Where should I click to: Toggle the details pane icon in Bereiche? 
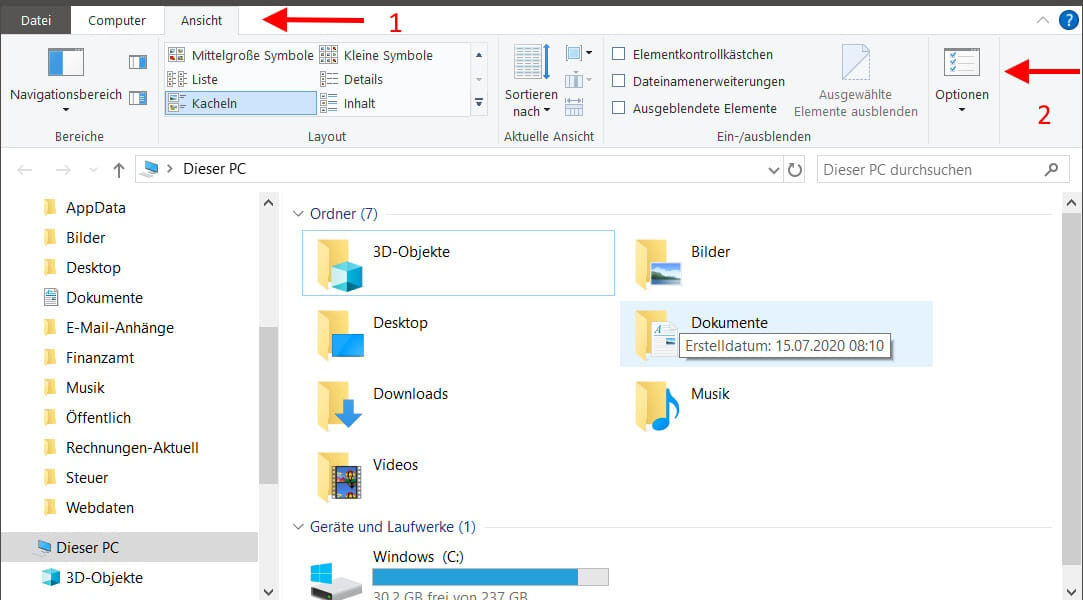tap(138, 98)
